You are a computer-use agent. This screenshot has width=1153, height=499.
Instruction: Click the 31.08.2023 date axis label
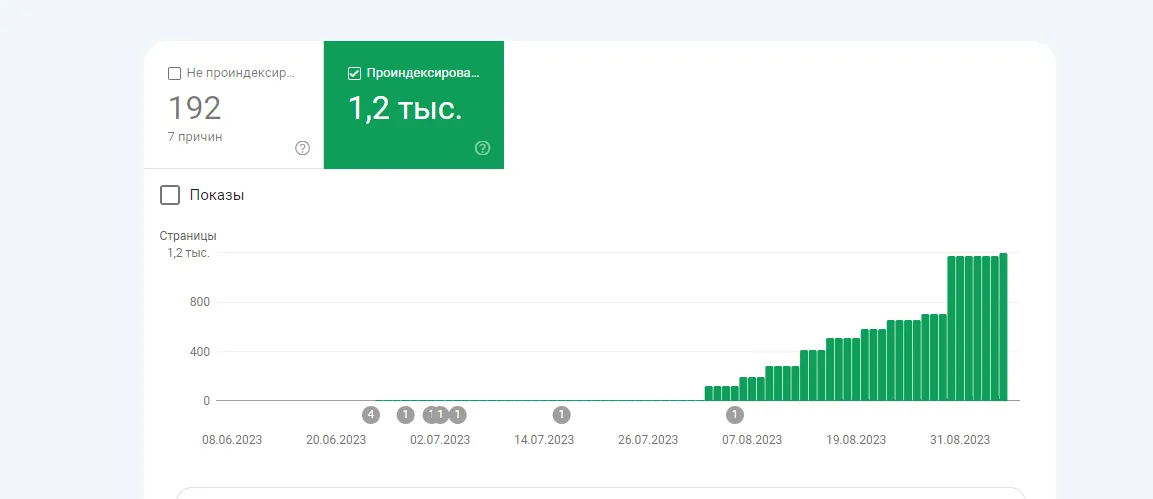pyautogui.click(x=960, y=440)
